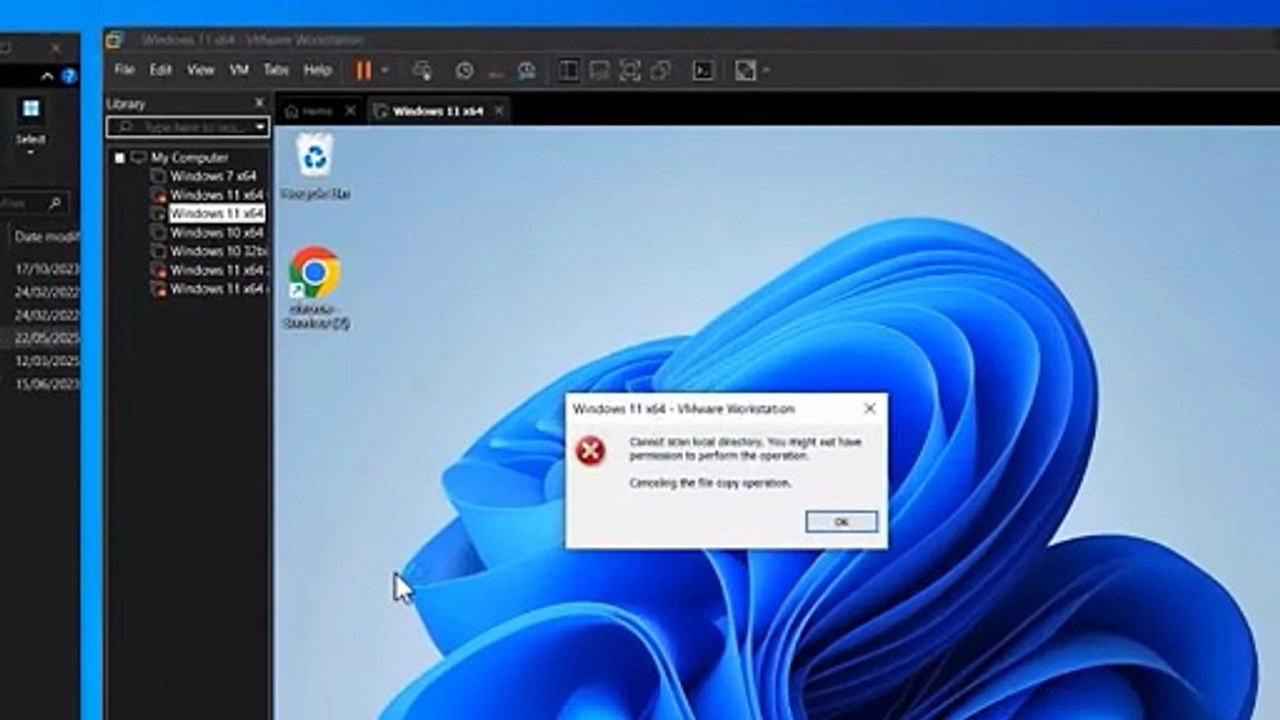Click the stretch guest display icon

pos(745,70)
